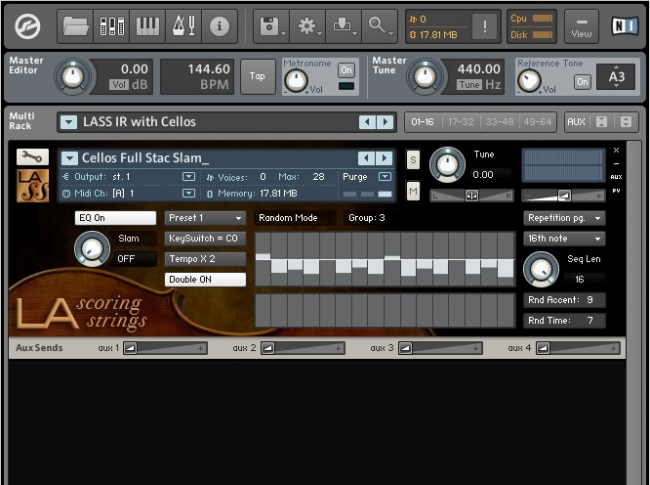Click the magnifier search icon

377,26
